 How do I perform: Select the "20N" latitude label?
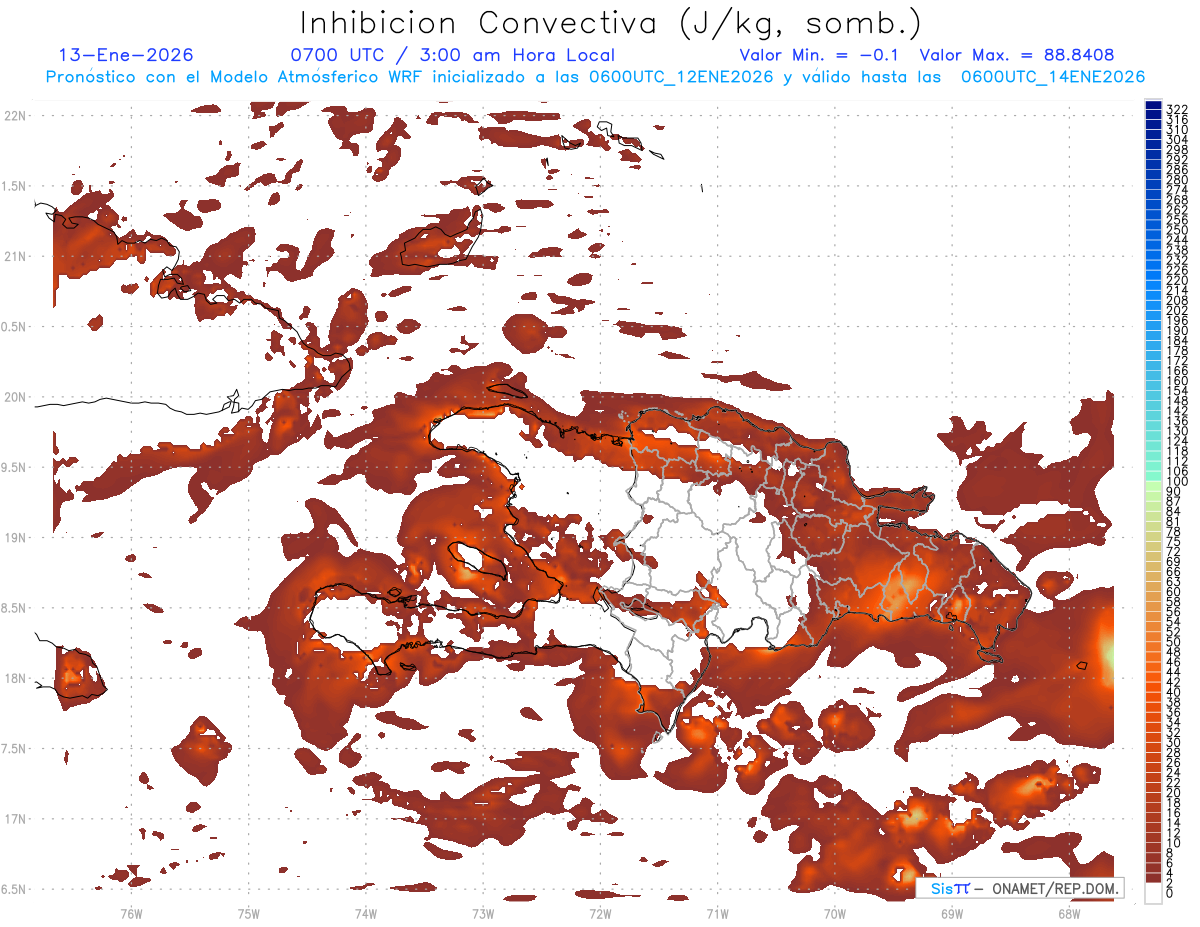(15, 397)
